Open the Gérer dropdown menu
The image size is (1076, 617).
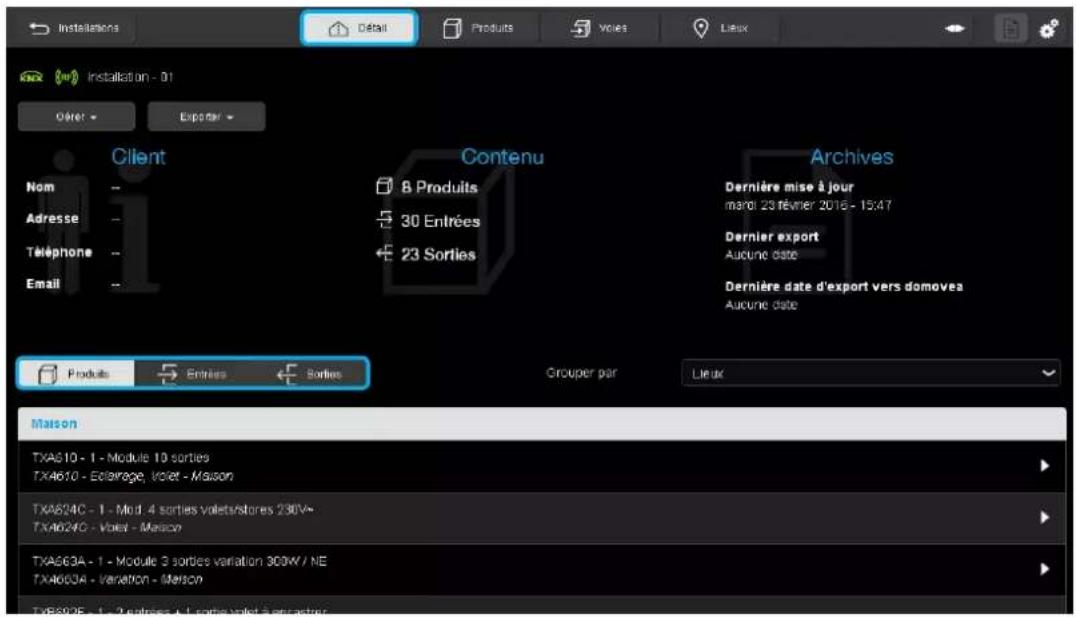tap(76, 117)
